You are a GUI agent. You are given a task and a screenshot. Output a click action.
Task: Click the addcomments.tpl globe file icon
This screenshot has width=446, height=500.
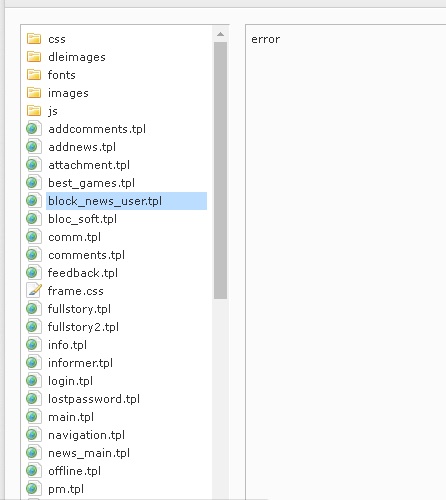pyautogui.click(x=34, y=129)
